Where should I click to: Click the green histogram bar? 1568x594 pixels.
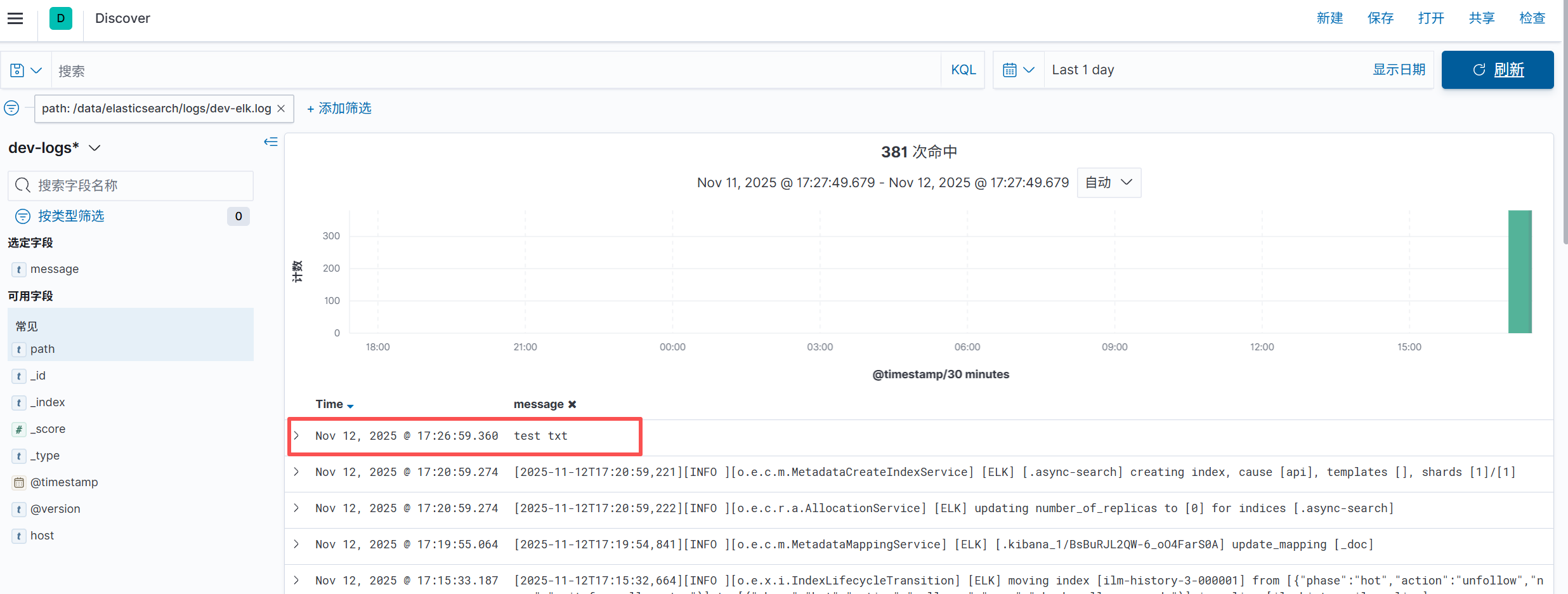(x=1519, y=272)
